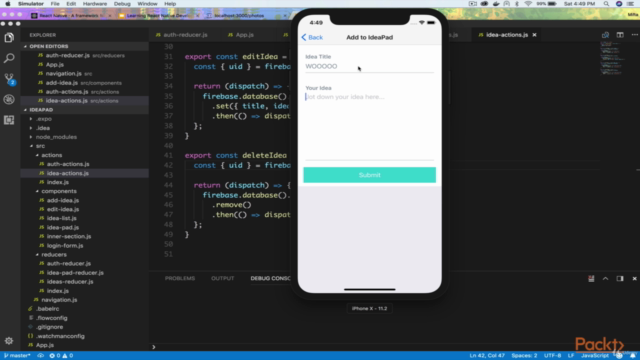Close the idea-actions.js editor tab
This screenshot has width=640, height=360.
(534, 35)
